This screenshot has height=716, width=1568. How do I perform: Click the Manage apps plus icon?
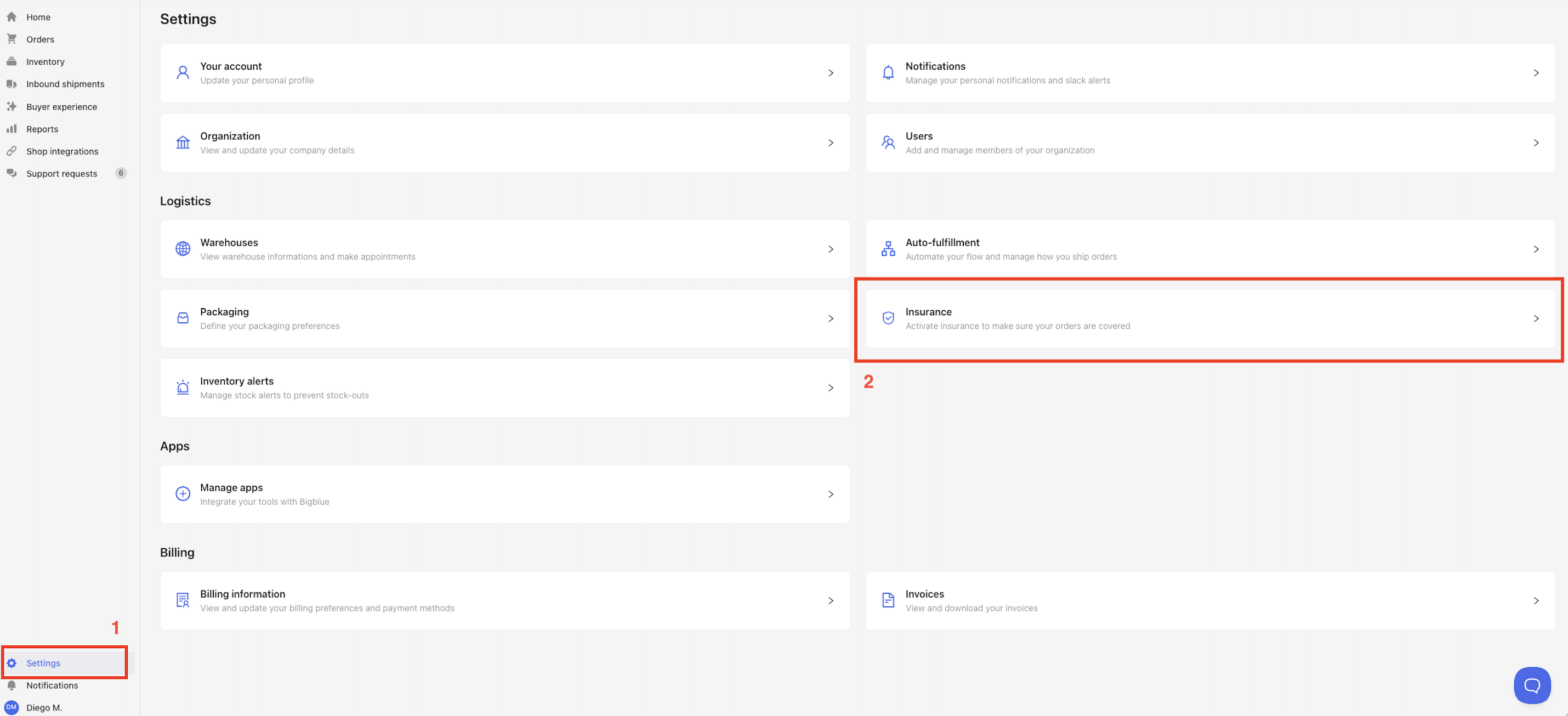click(183, 494)
